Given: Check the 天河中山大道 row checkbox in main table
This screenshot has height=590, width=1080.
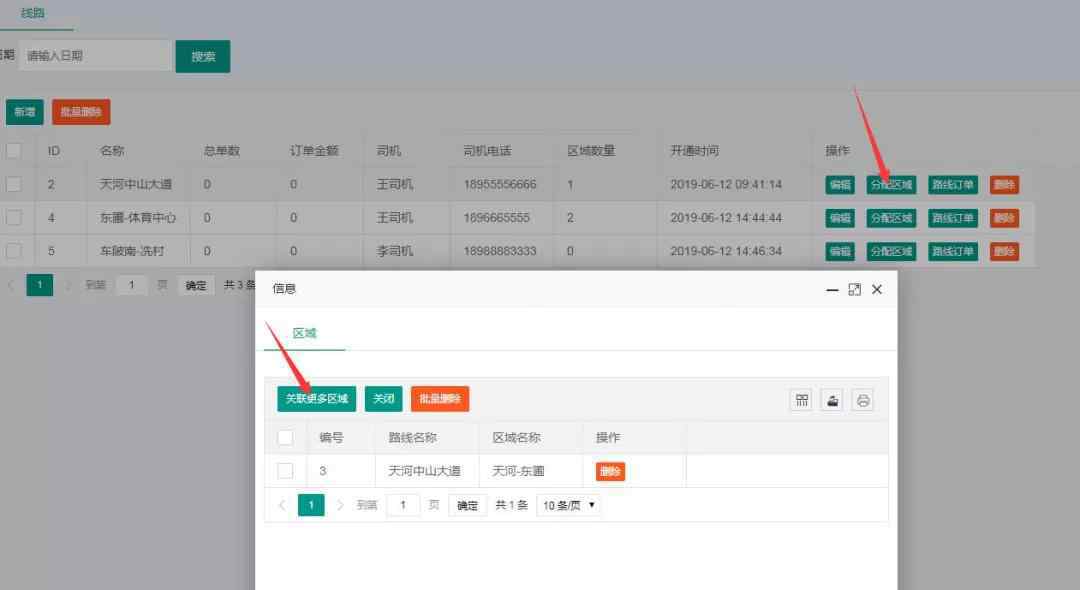Looking at the screenshot, I should 13,185.
